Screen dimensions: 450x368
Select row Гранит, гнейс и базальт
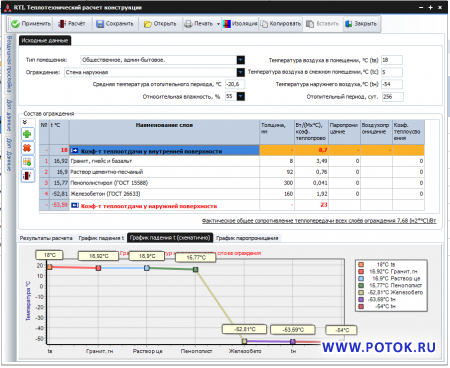[x=232, y=161]
